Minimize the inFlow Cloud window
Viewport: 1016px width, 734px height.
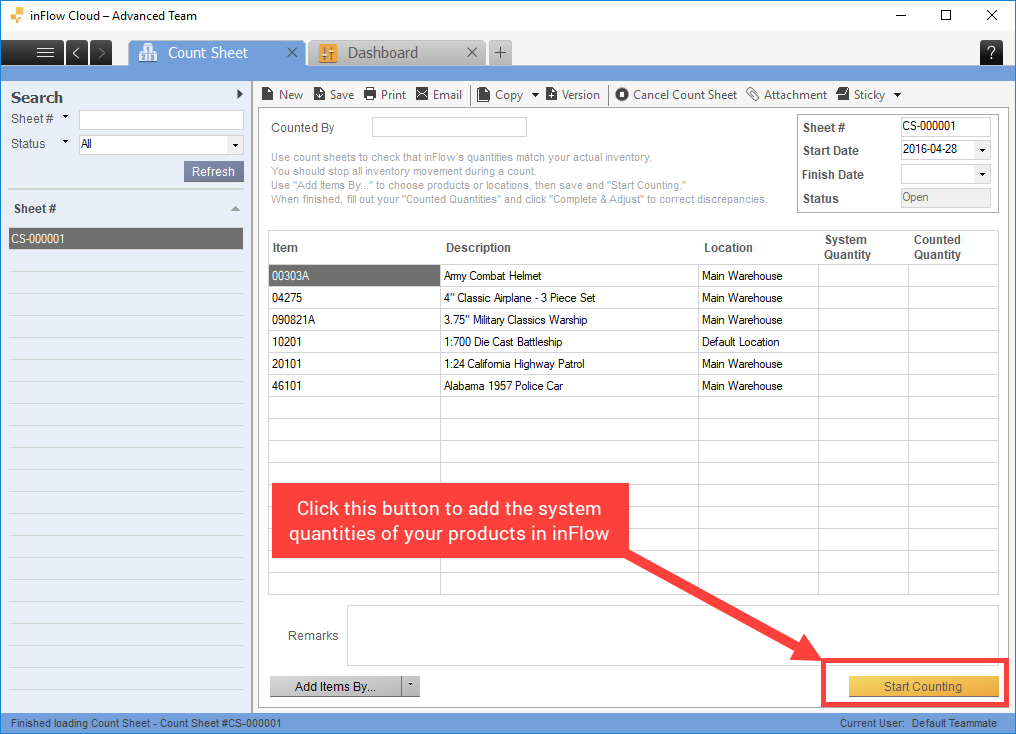(x=901, y=16)
